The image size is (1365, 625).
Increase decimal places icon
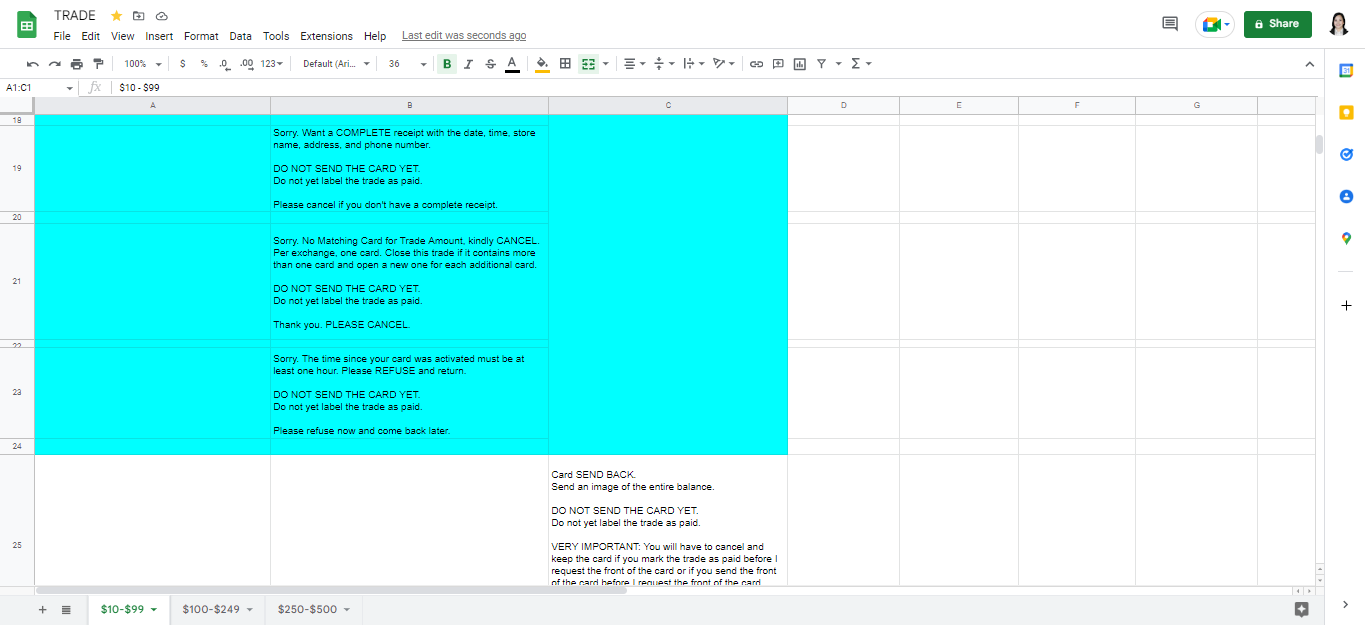(x=247, y=64)
